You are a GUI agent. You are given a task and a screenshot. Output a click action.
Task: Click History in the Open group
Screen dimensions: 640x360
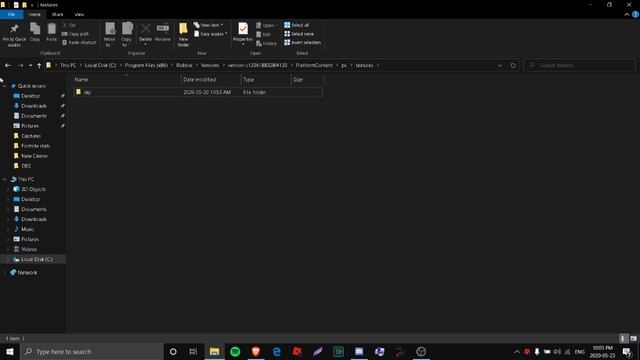[x=267, y=43]
